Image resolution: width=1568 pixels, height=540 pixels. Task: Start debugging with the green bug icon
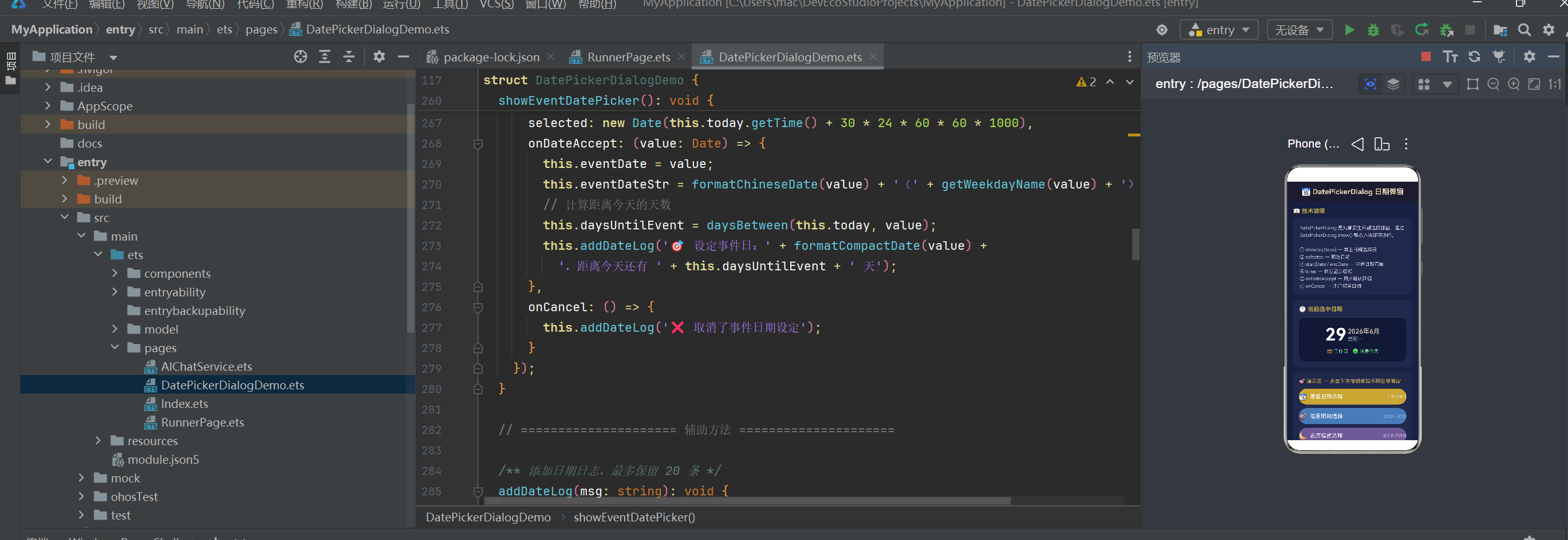coord(1373,30)
